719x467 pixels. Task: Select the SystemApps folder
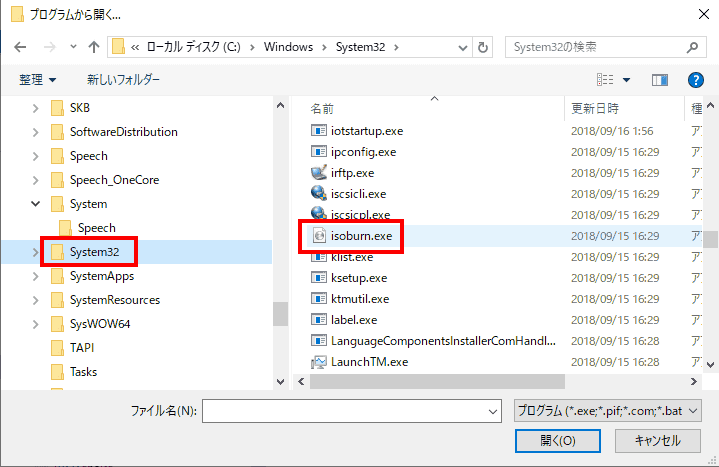(93, 276)
